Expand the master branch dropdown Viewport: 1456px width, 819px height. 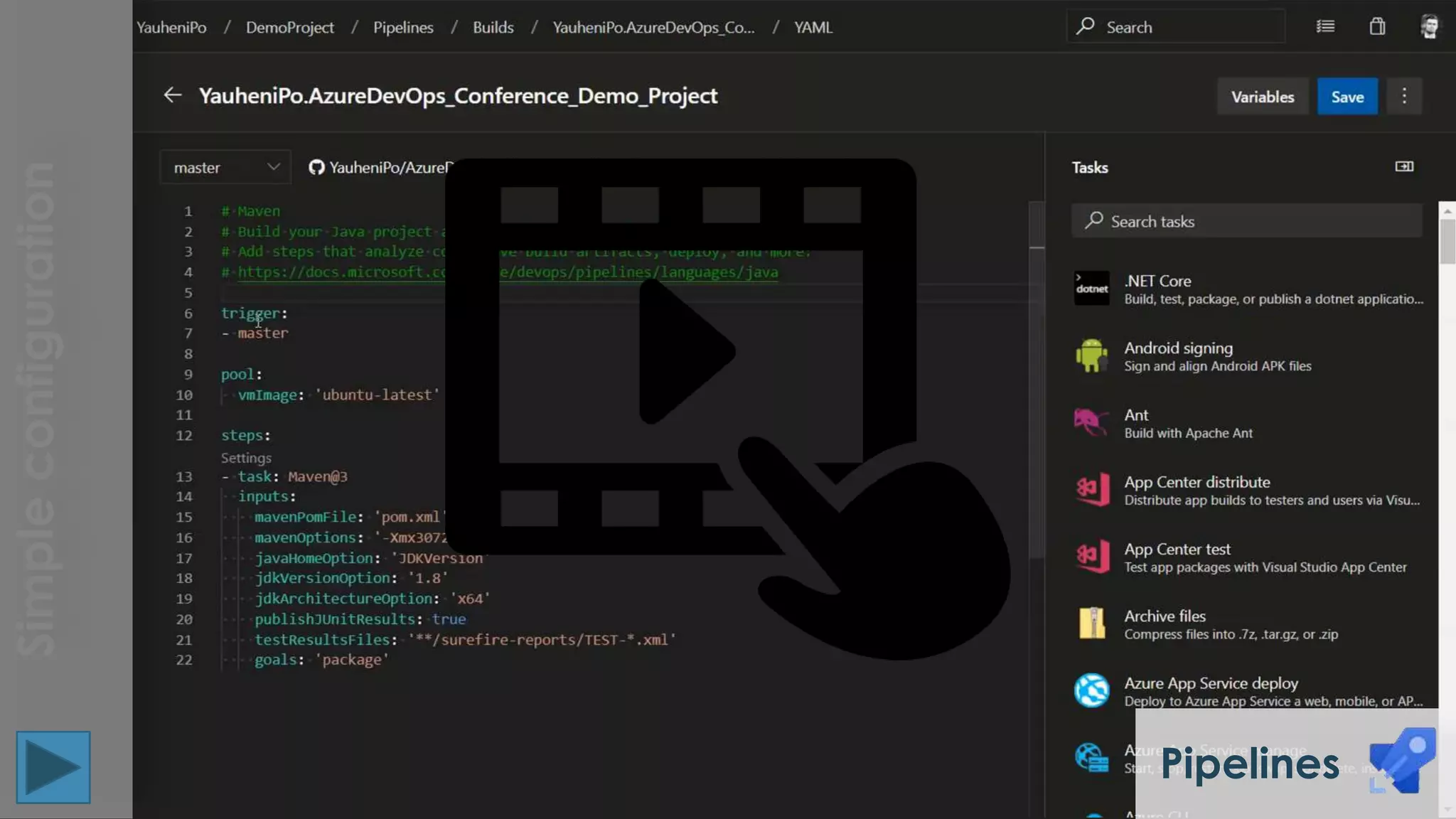[225, 168]
